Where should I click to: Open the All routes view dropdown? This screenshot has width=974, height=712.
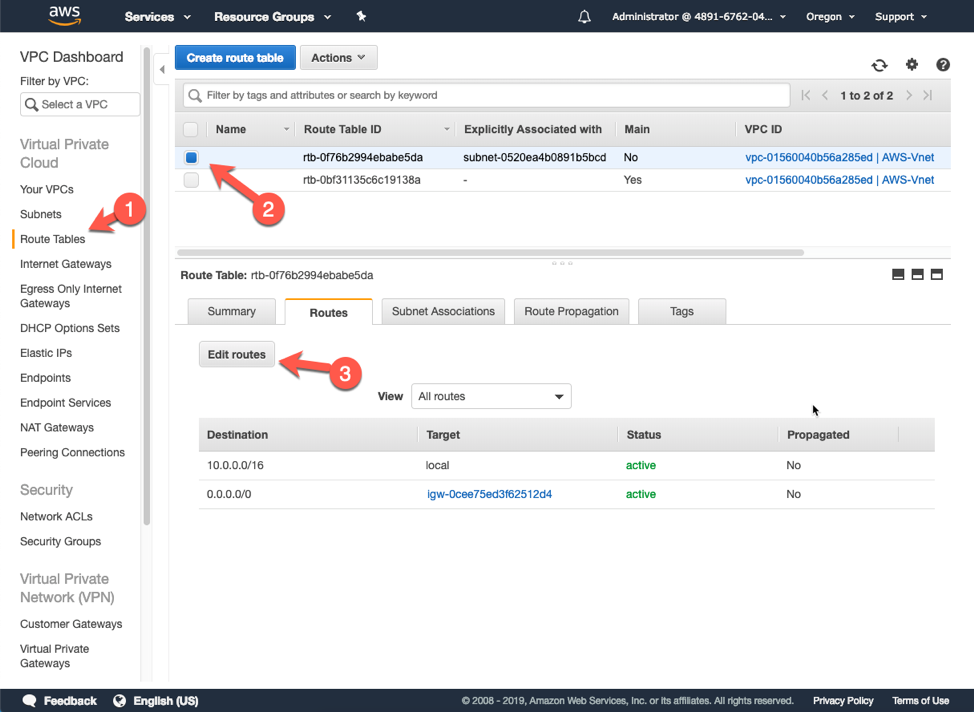(x=491, y=396)
